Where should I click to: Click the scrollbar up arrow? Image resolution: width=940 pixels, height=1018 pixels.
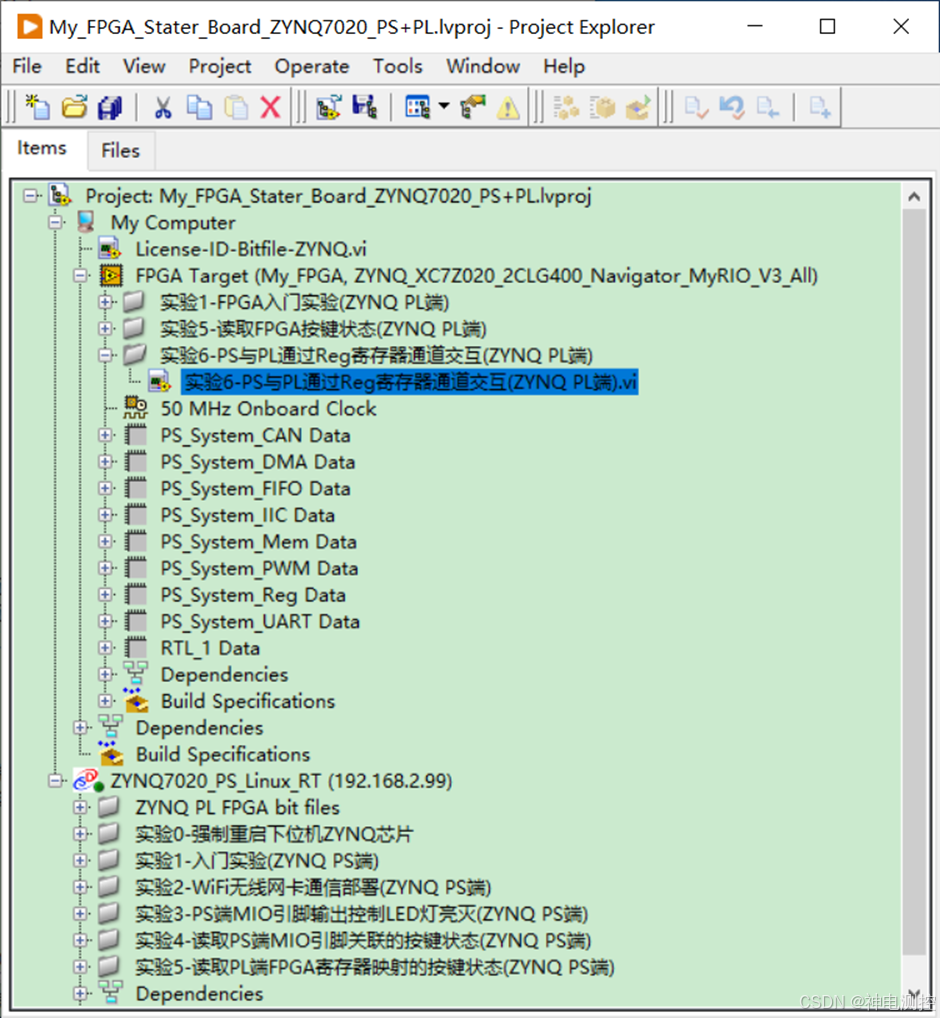[914, 197]
